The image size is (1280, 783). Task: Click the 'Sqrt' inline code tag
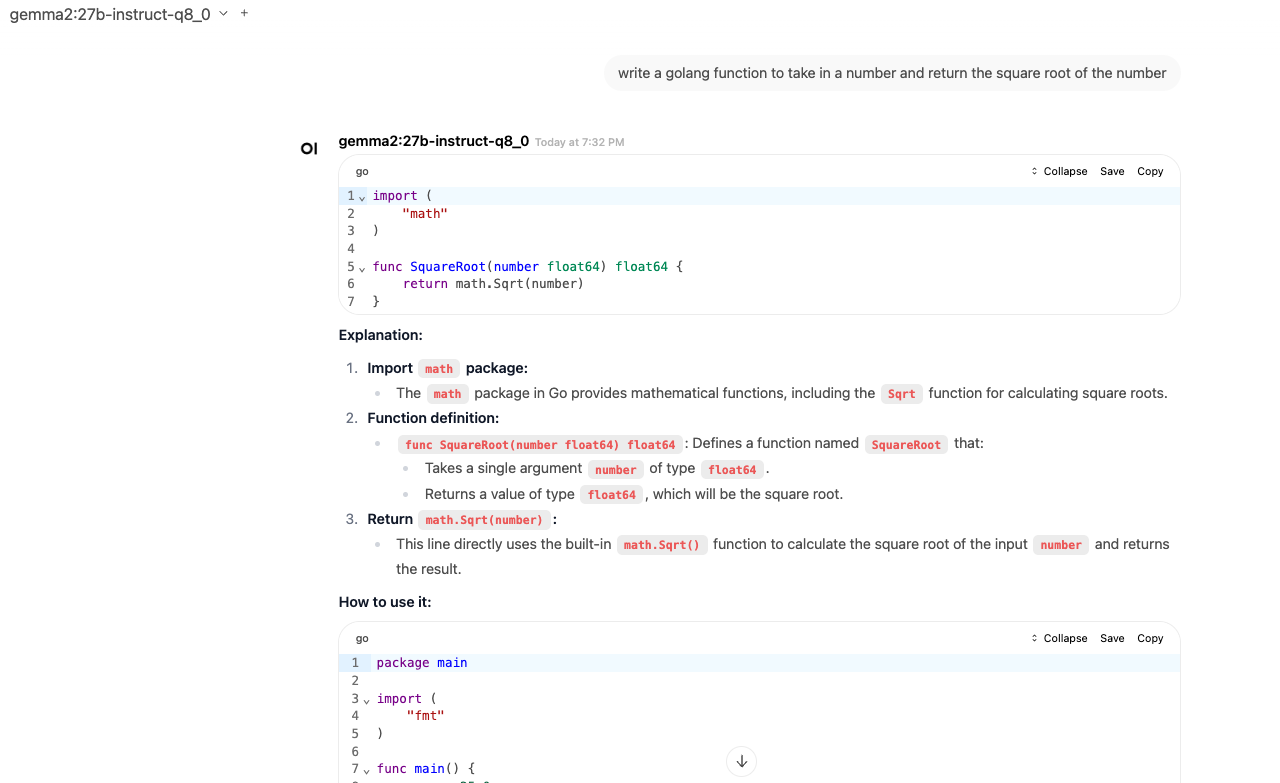(901, 393)
